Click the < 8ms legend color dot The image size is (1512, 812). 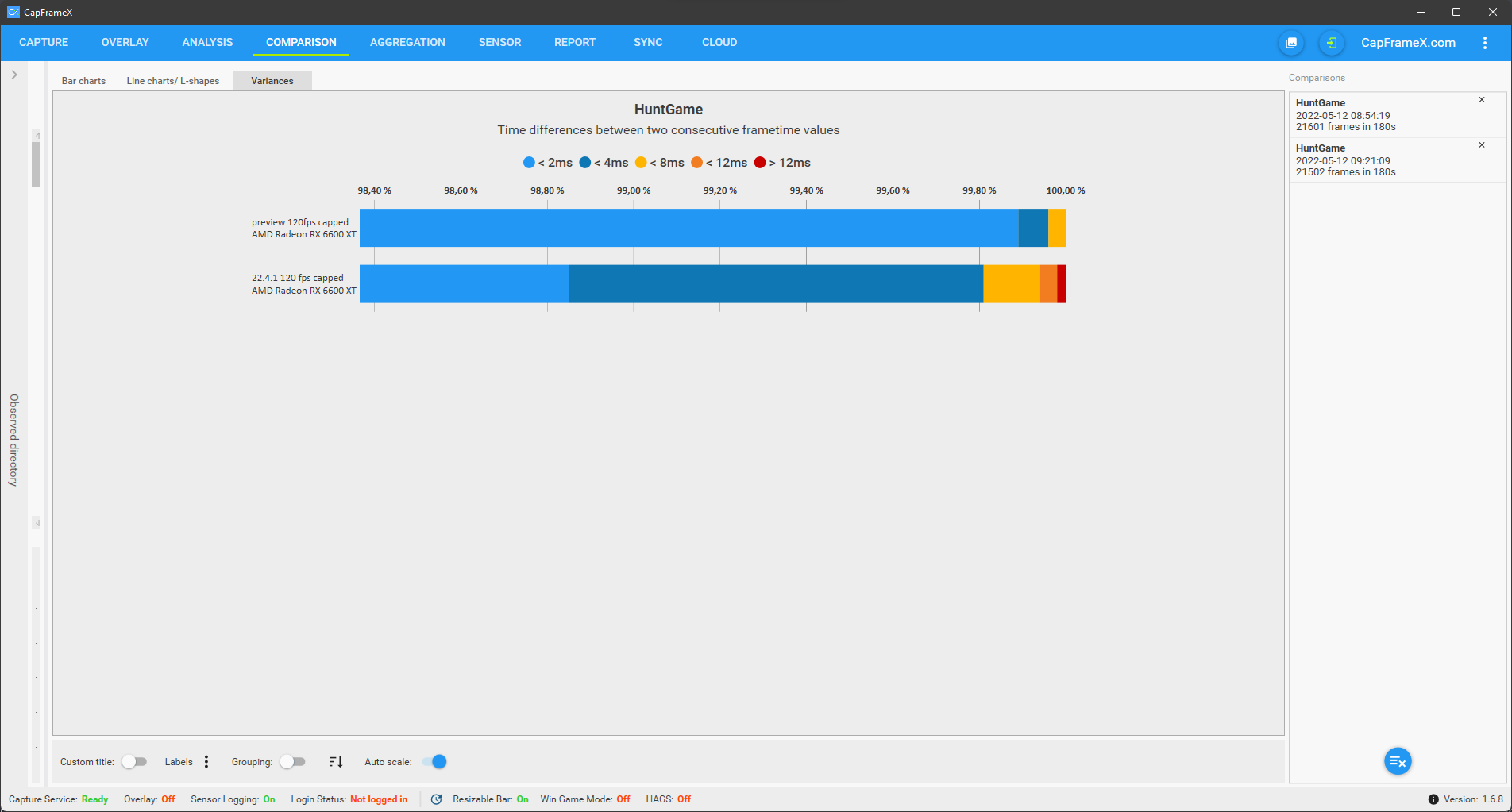pos(641,163)
